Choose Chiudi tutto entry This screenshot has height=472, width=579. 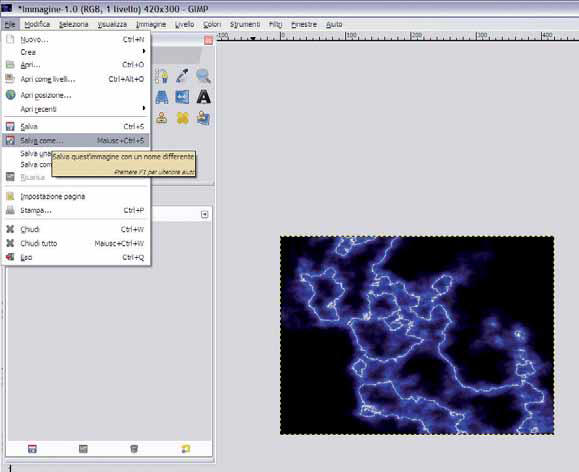pos(76,243)
